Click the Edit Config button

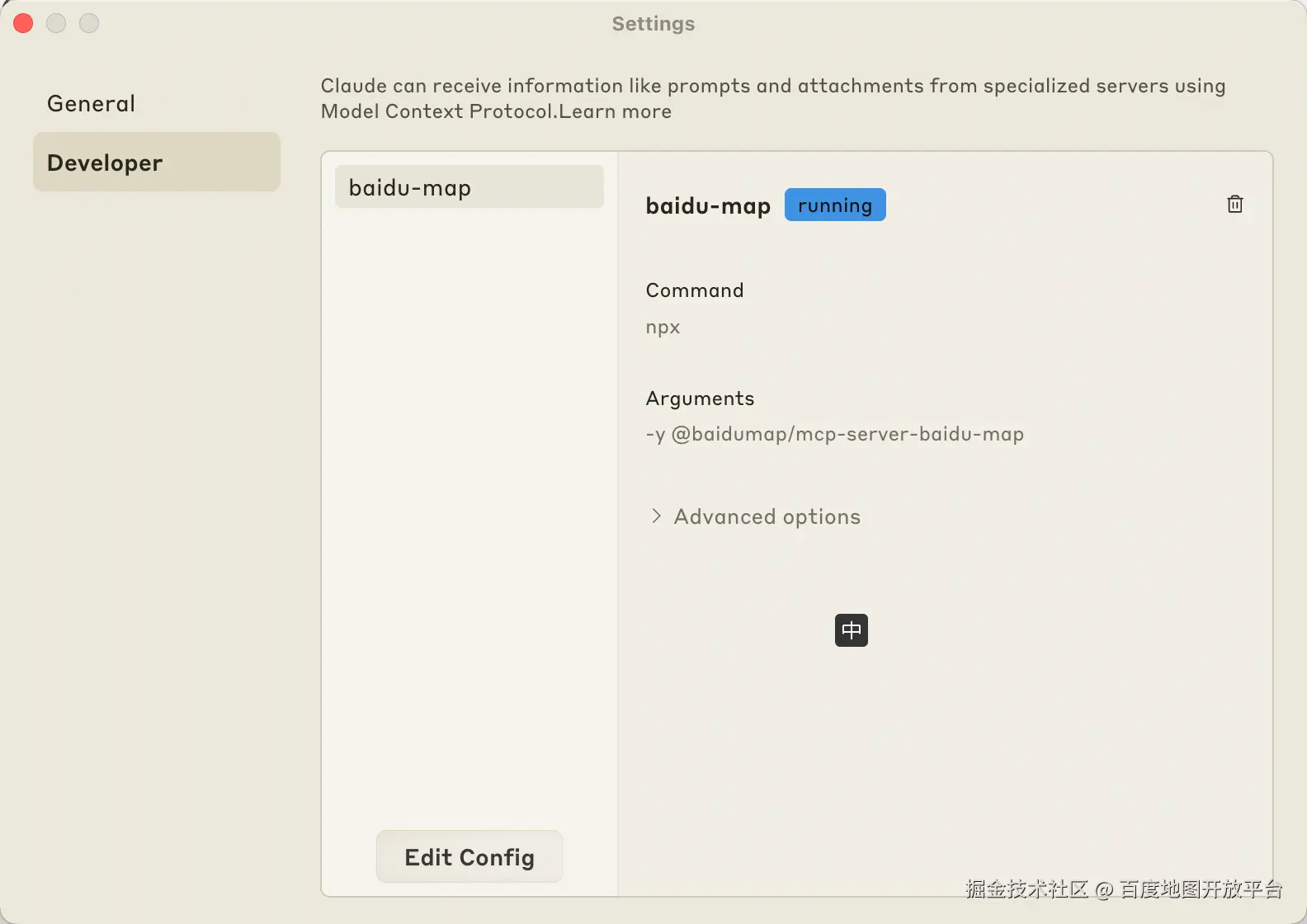(x=469, y=857)
